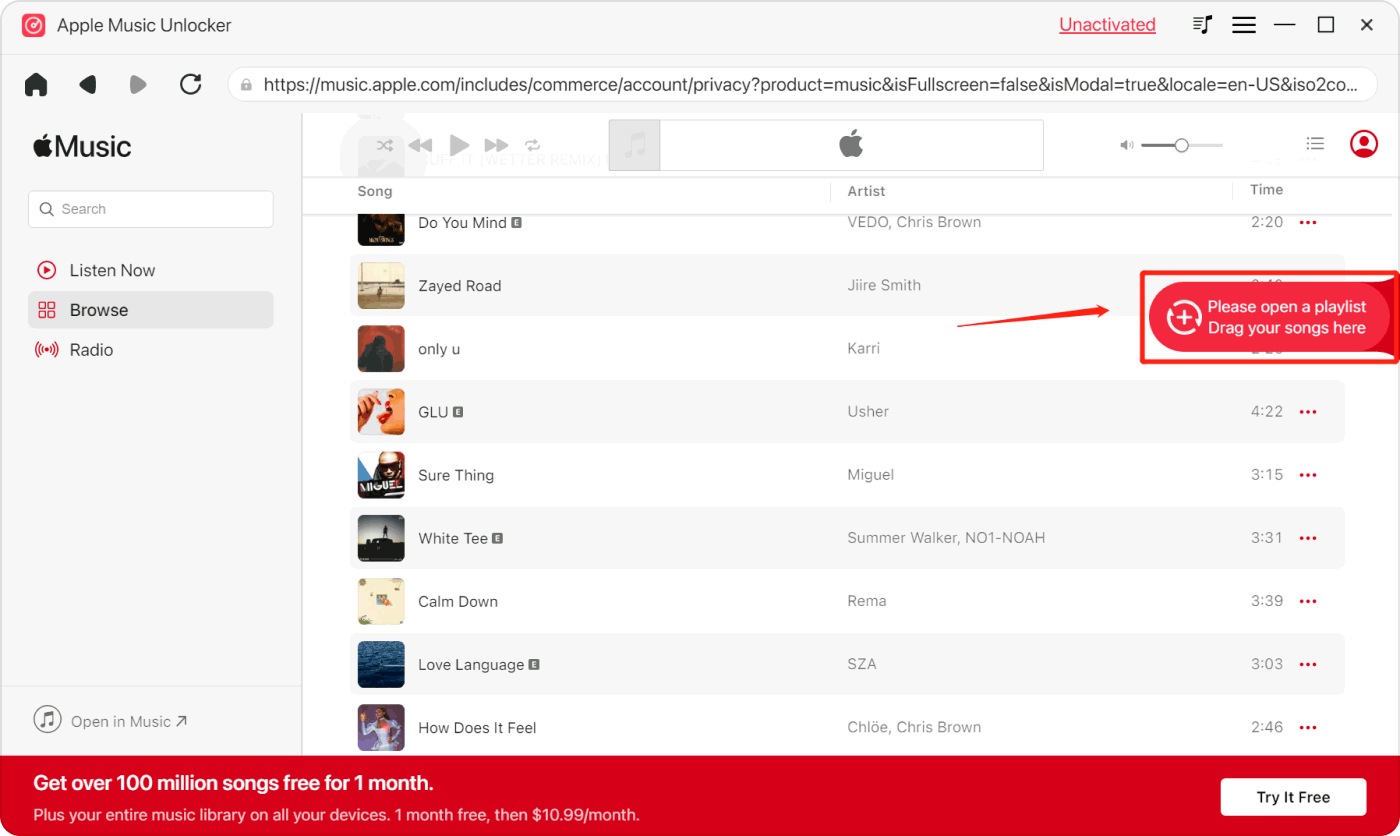Click artist link VEDO, Chris Brown

coord(914,222)
